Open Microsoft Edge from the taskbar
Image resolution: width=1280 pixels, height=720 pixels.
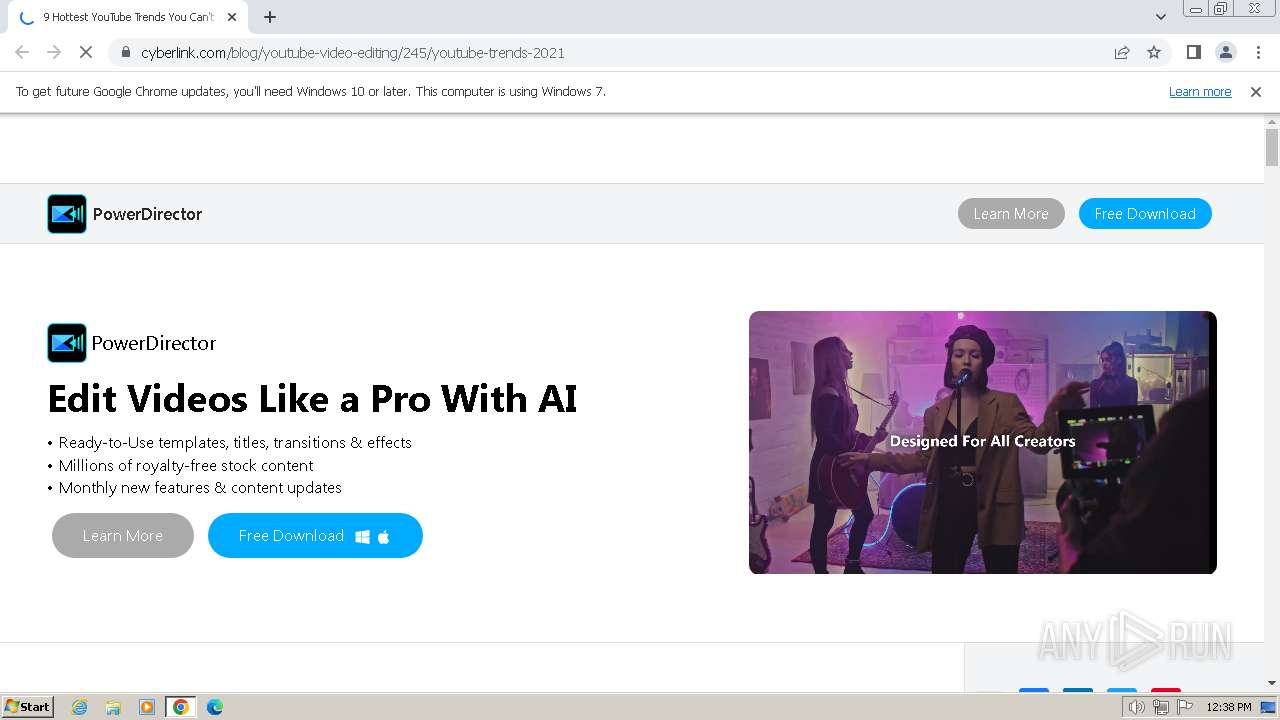click(214, 707)
